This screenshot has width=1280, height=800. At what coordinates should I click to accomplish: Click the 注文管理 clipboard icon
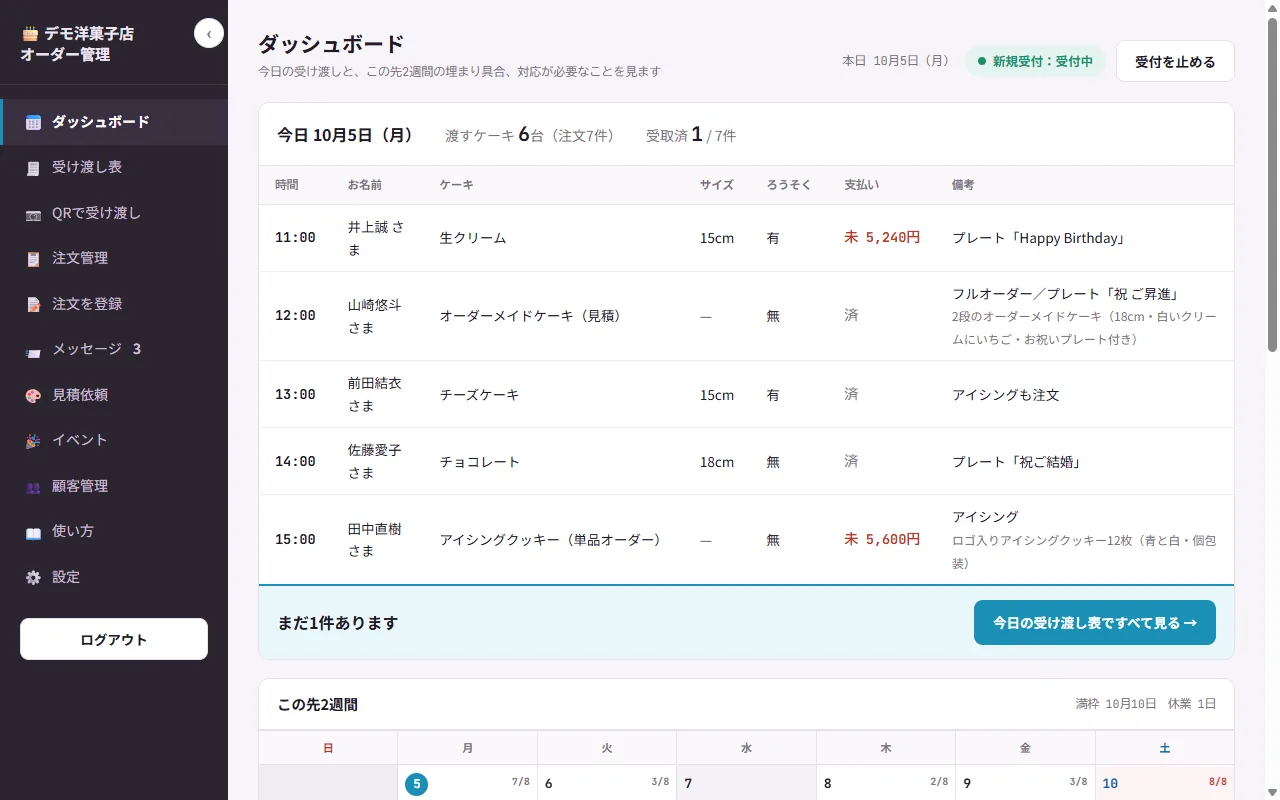(x=34, y=259)
